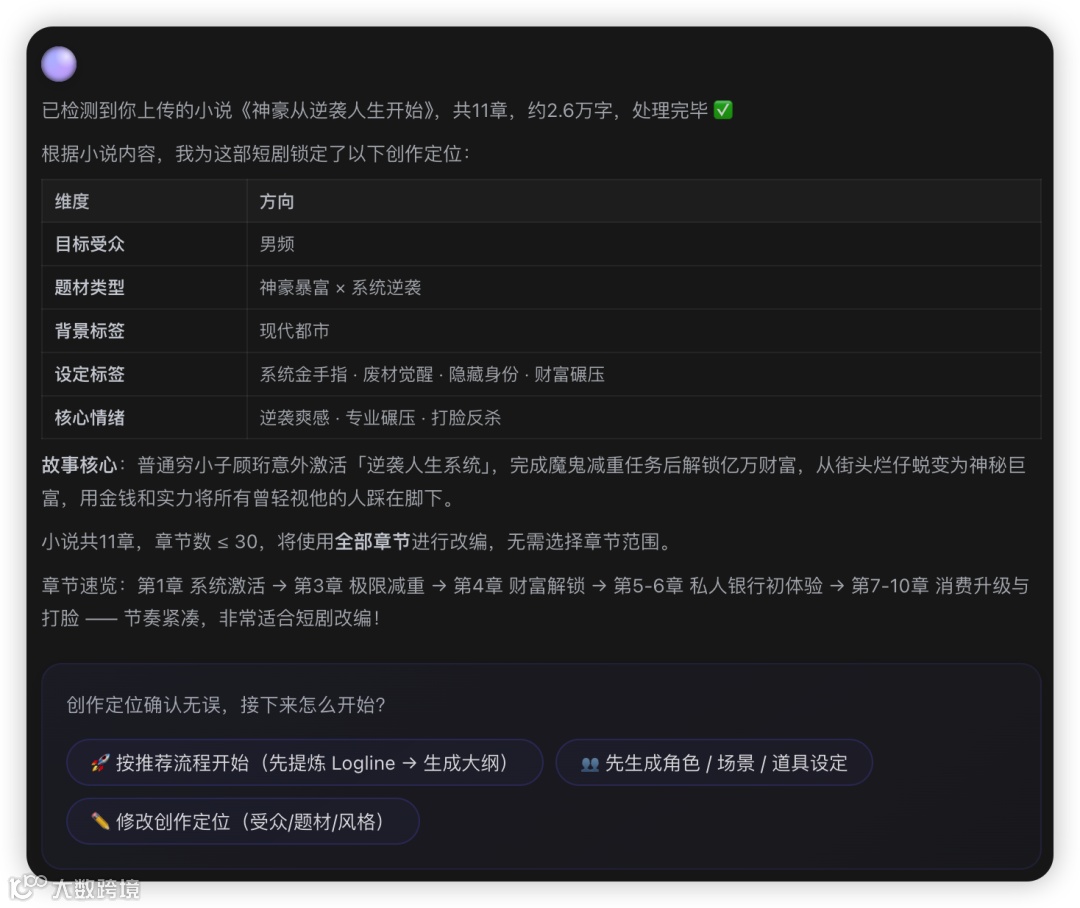Click the green checkmark after 处理完毕
Viewport: 1080px width, 908px height.
pos(723,110)
